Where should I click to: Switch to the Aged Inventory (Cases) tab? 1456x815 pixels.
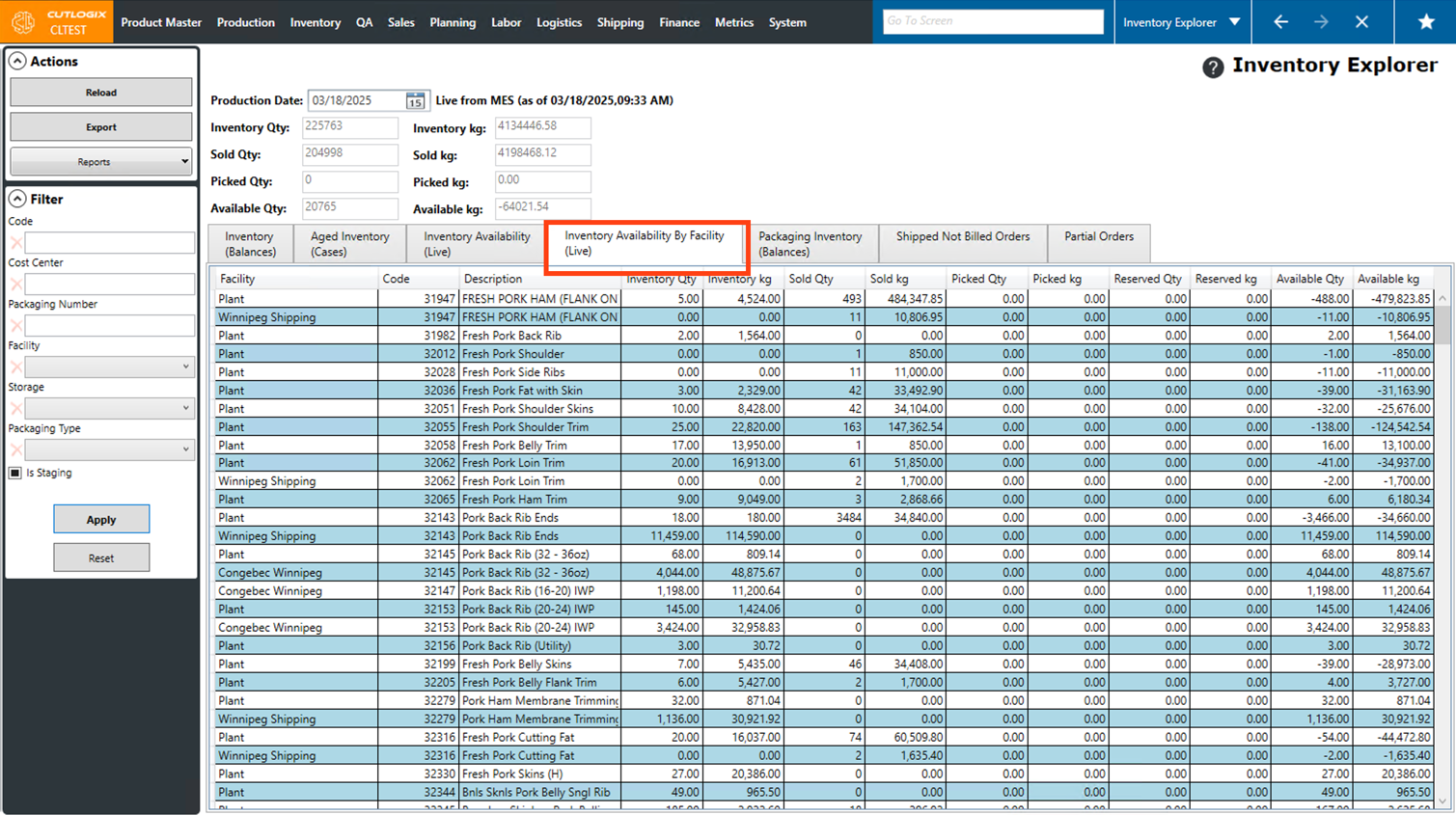[x=349, y=244]
